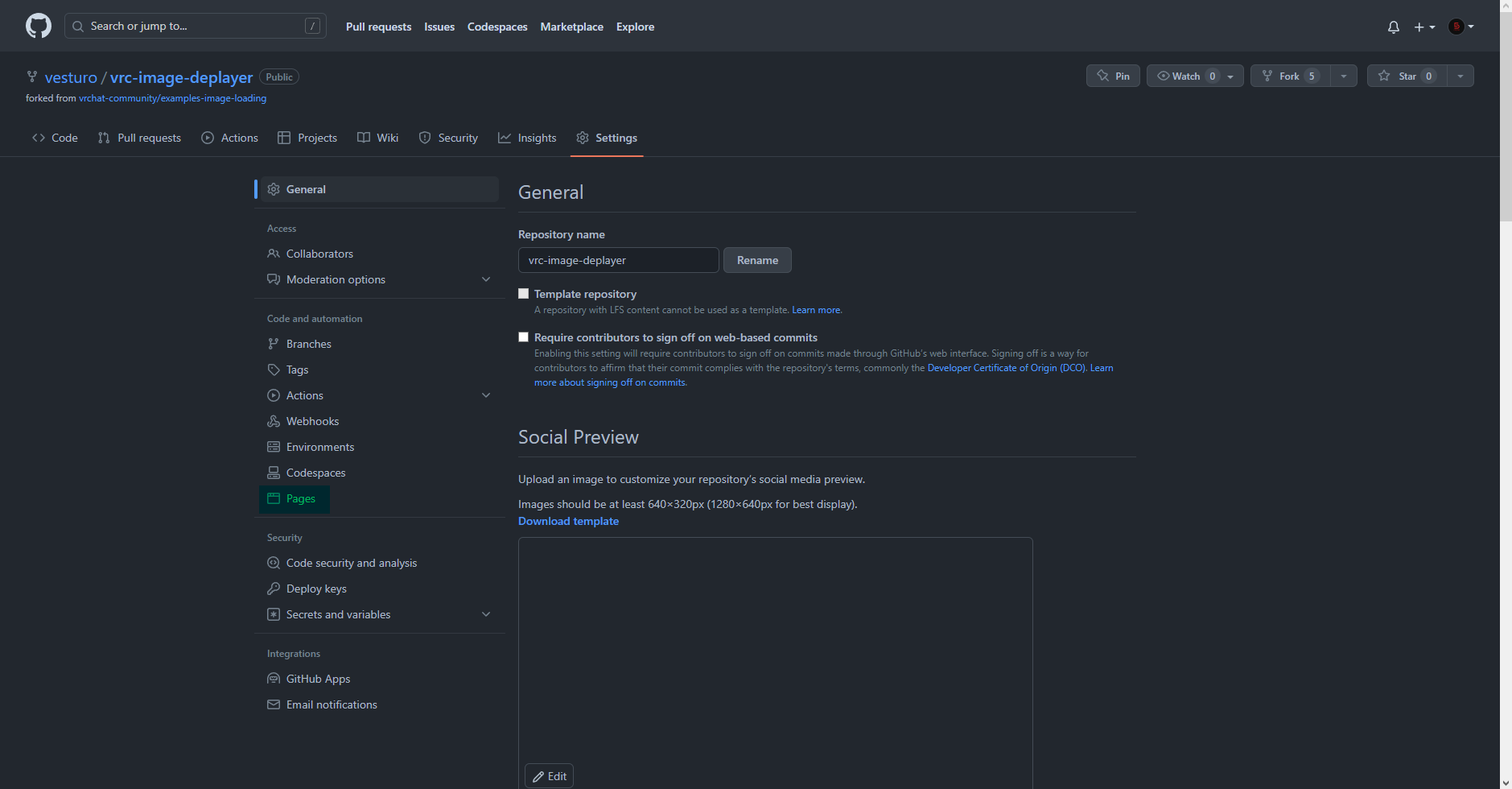Open the template Learn more link
The image size is (1512, 789).
817,310
